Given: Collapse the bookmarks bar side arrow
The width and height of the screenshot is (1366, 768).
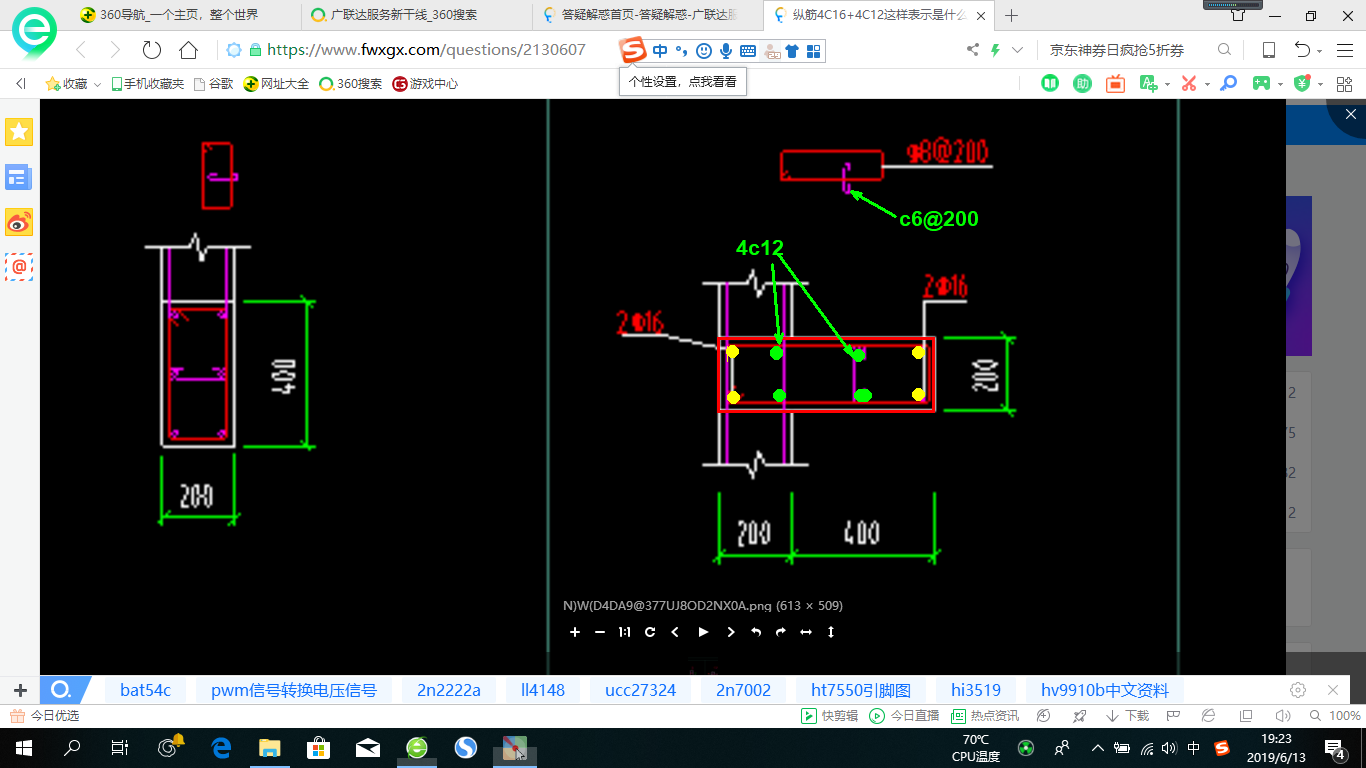Looking at the screenshot, I should [20, 84].
